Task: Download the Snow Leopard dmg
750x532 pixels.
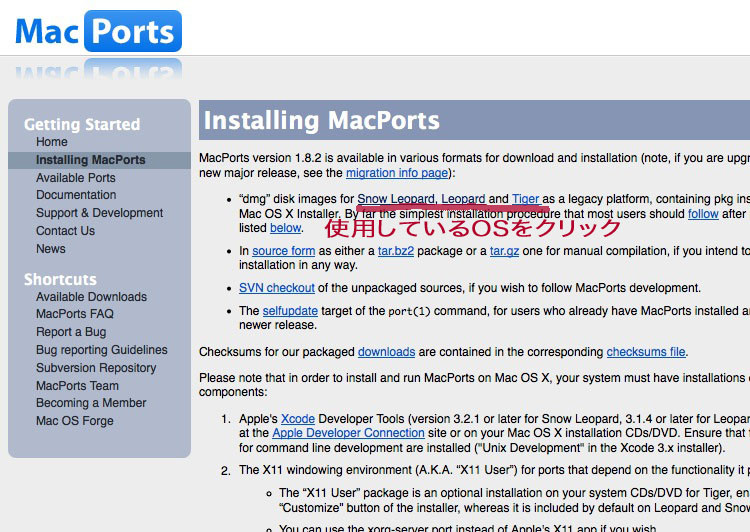Action: tap(396, 199)
